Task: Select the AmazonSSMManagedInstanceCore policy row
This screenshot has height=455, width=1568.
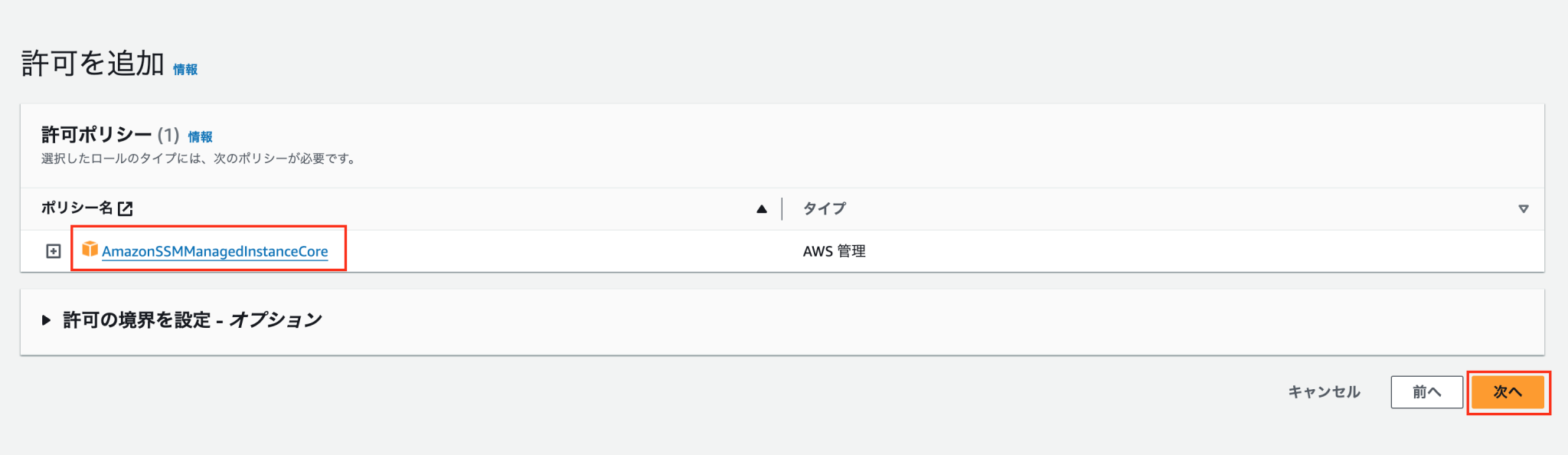Action: [x=217, y=251]
